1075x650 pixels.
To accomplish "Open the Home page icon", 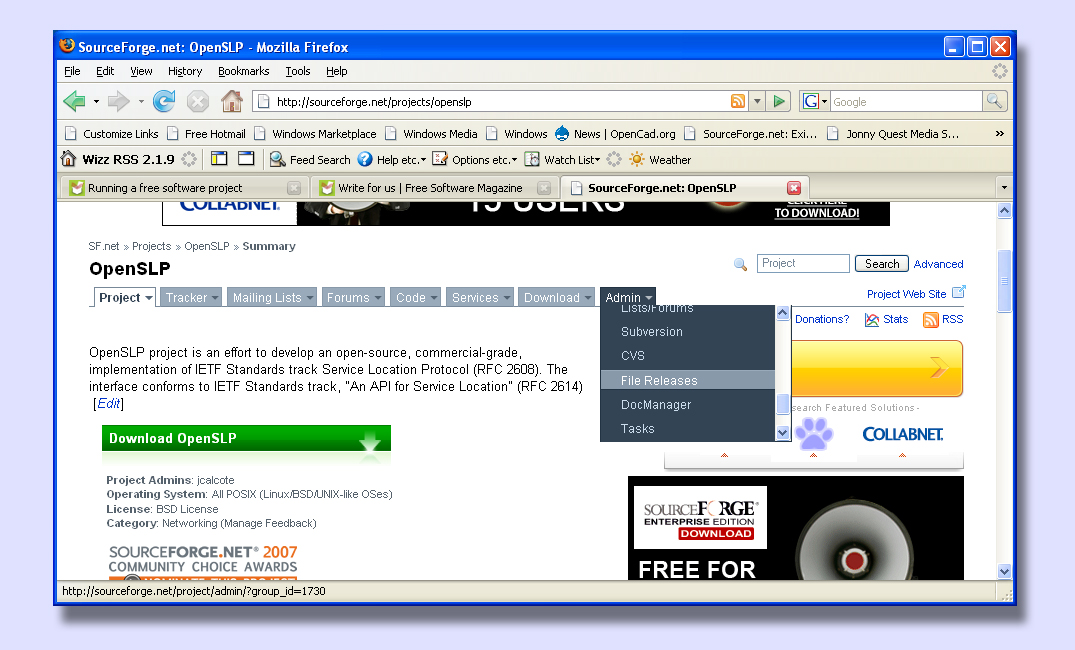I will [232, 101].
